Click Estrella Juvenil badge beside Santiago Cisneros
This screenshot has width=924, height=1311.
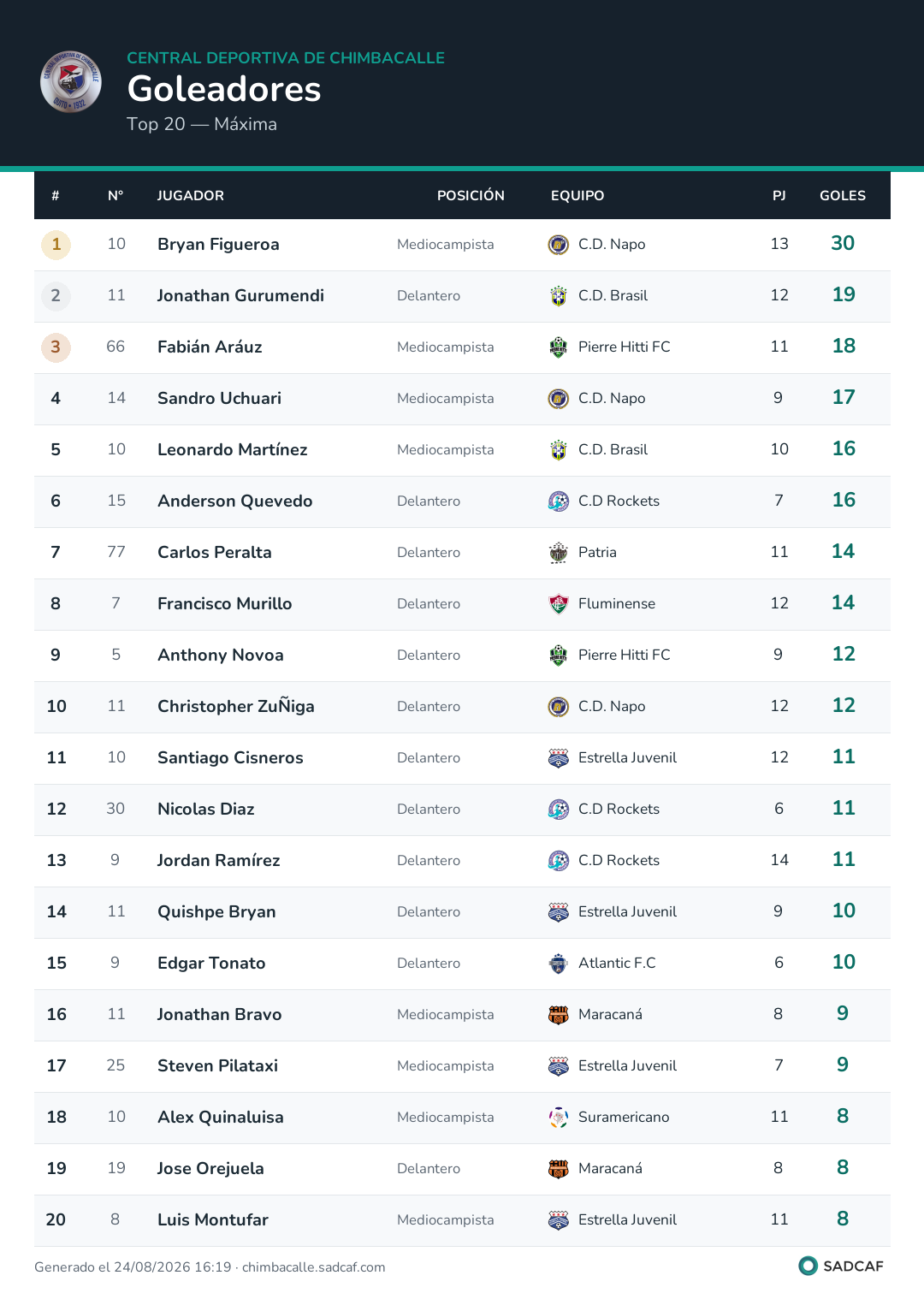559,758
